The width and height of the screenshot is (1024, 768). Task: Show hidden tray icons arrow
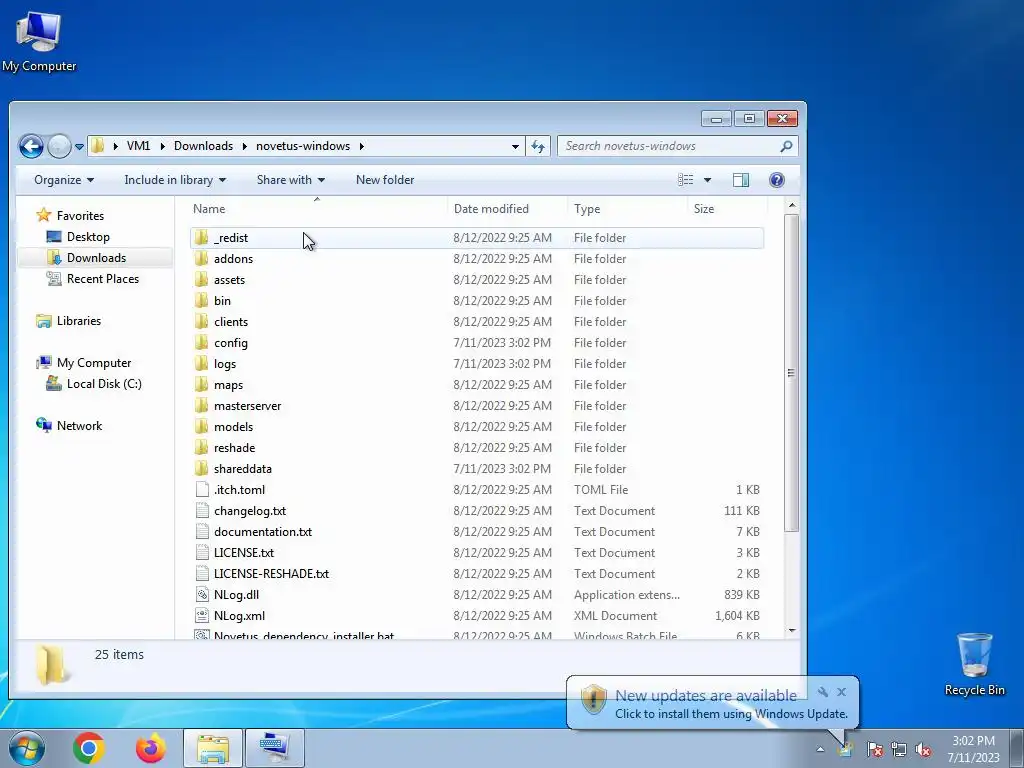pos(820,749)
